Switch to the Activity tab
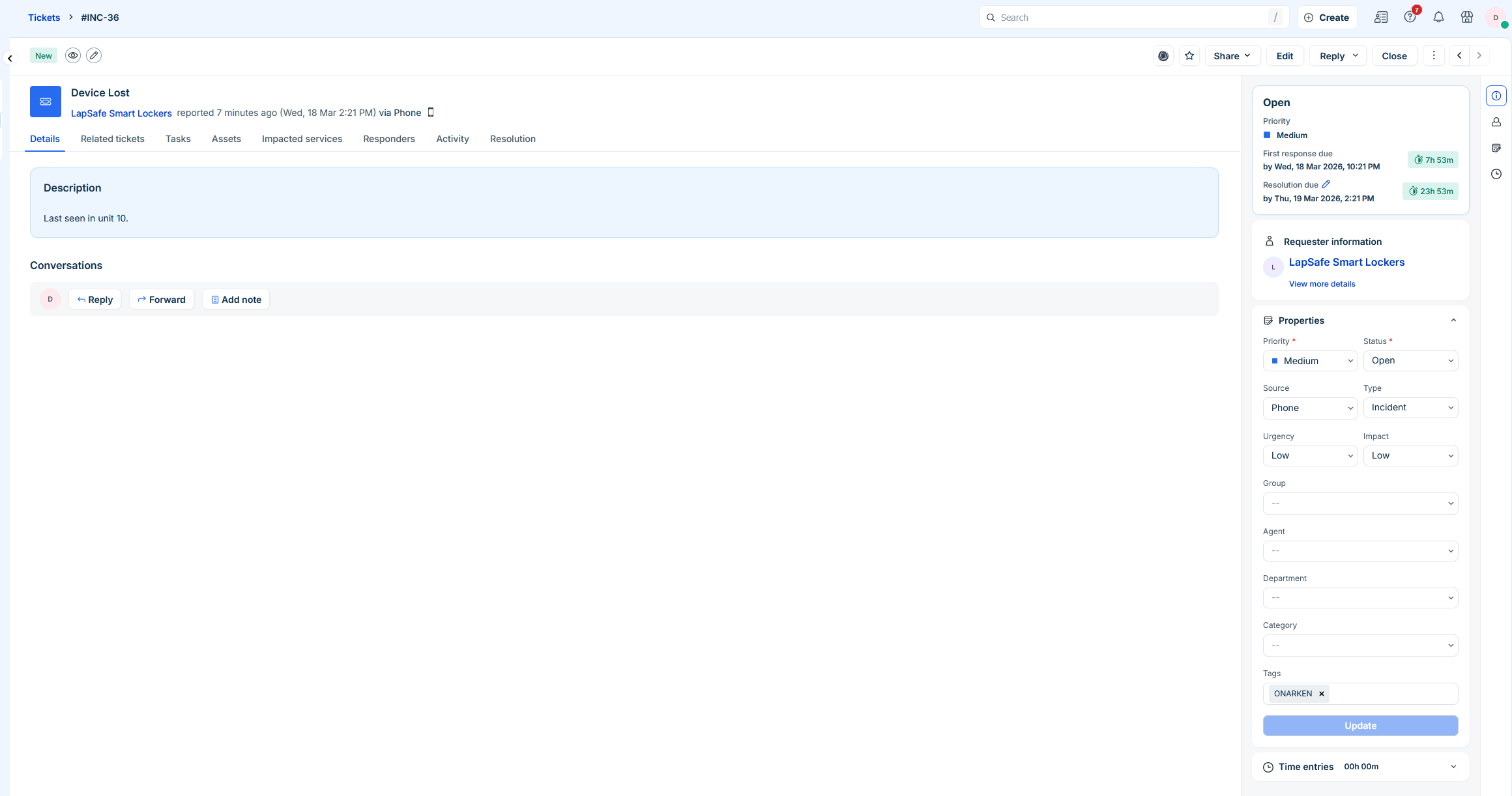This screenshot has width=1512, height=796. 452,139
